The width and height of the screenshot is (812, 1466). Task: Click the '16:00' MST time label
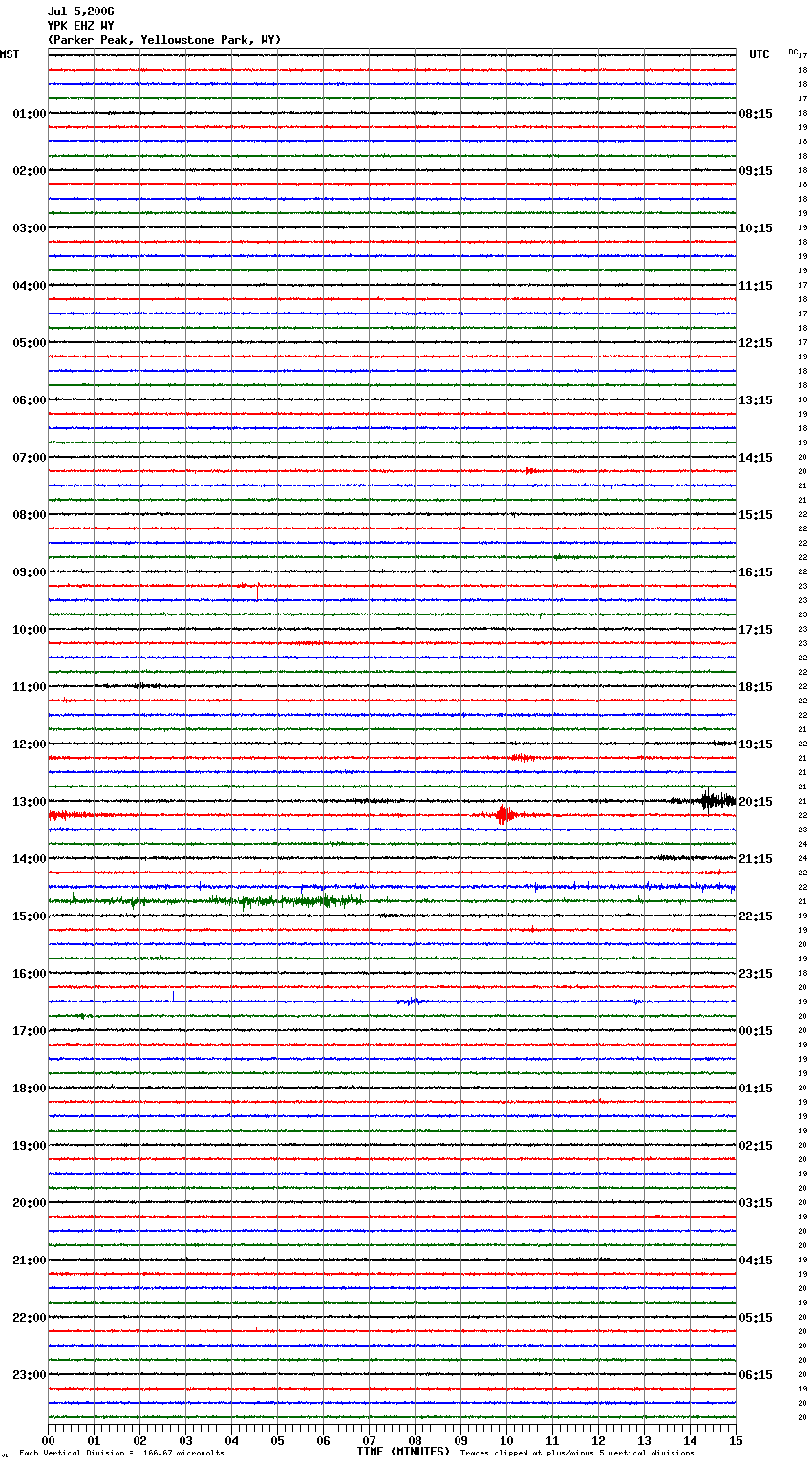click(30, 974)
